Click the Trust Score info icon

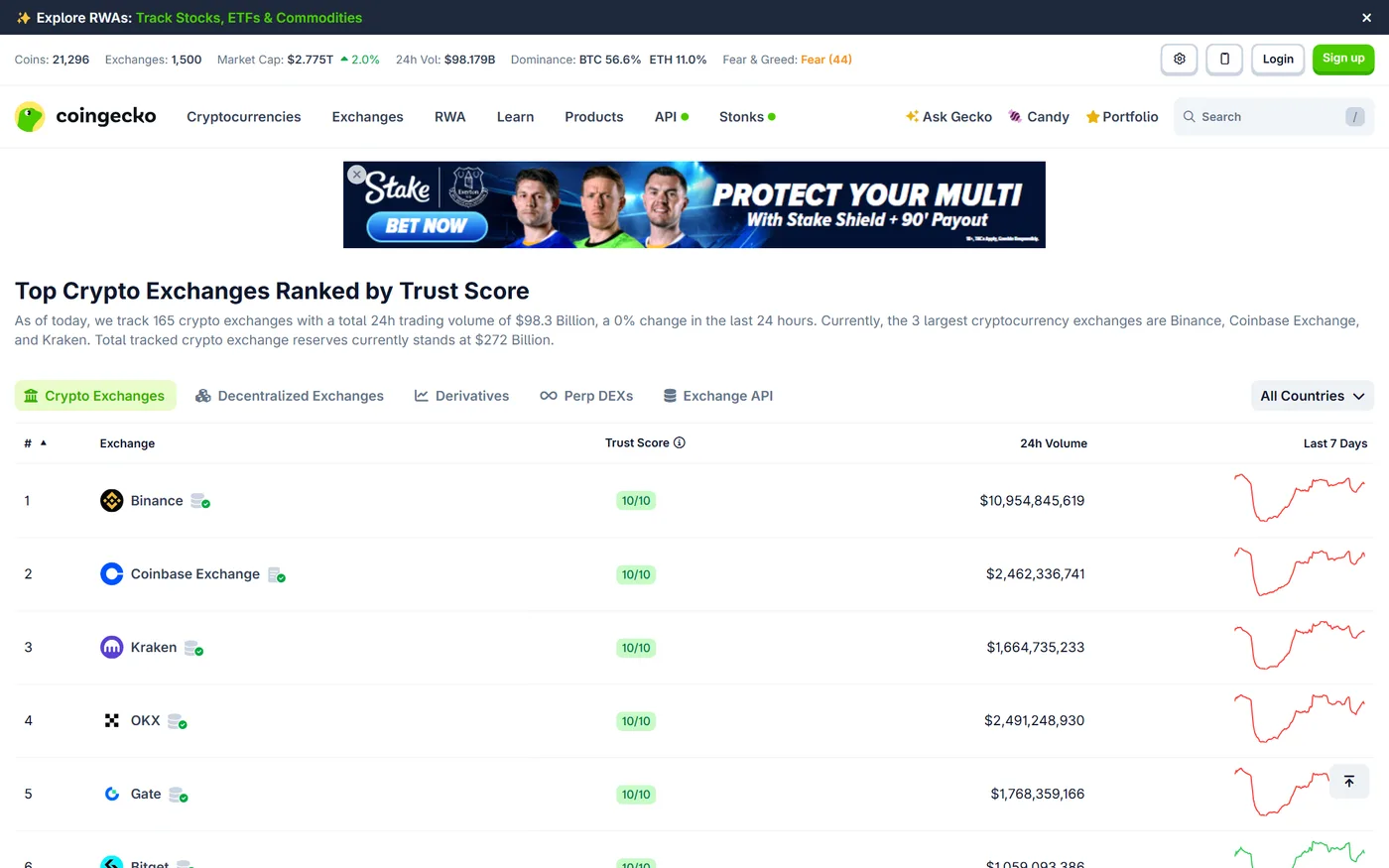tap(680, 442)
